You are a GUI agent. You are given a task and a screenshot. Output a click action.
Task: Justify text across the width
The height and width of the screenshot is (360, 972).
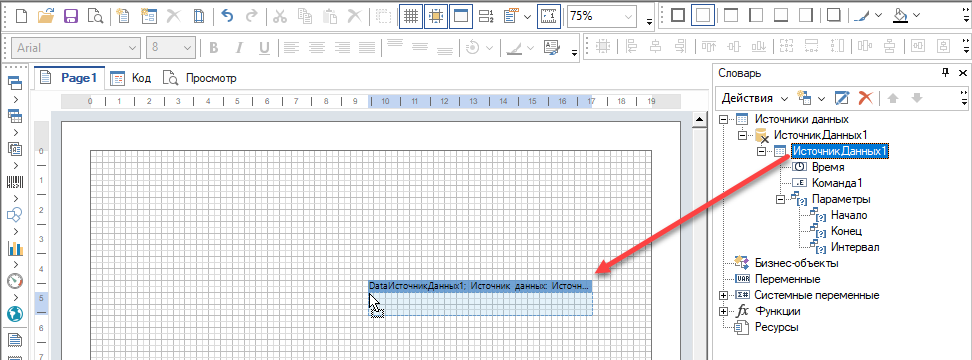pyautogui.click(x=366, y=48)
